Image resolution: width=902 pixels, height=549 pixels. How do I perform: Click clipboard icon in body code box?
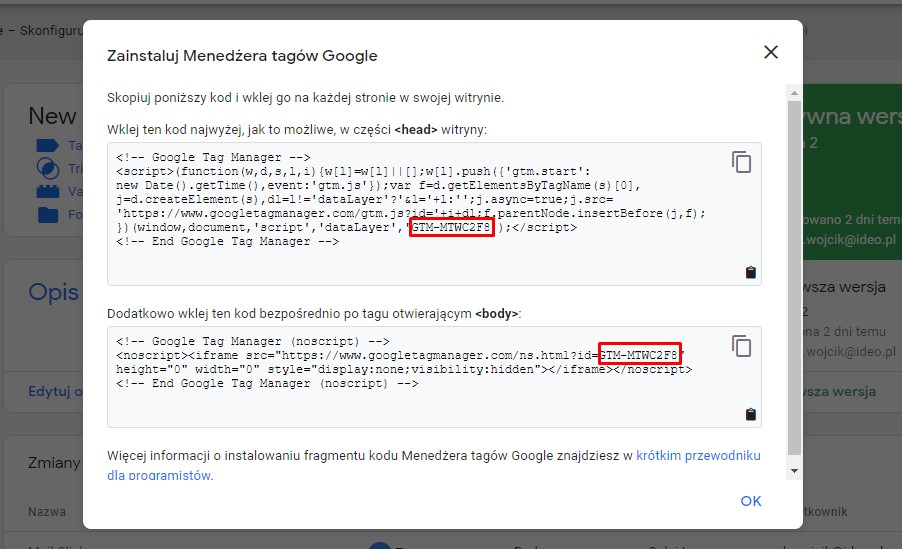pos(751,414)
